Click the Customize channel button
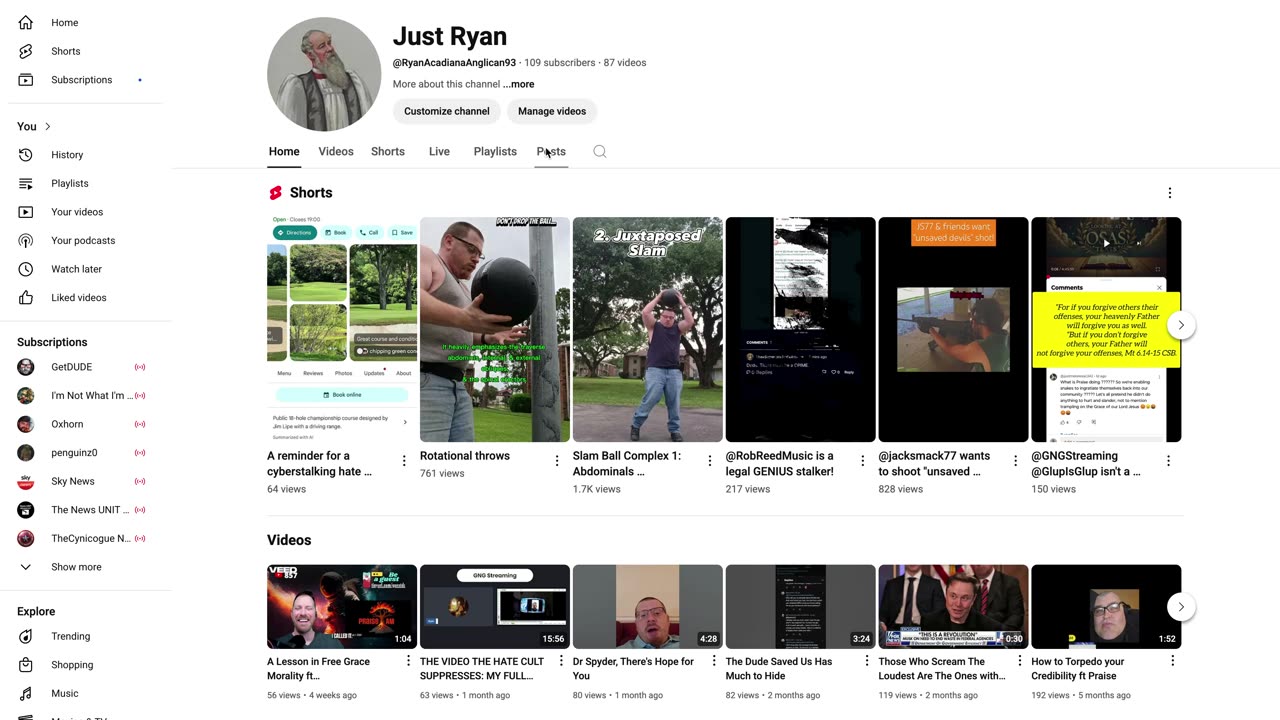1280x720 pixels. pos(447,111)
